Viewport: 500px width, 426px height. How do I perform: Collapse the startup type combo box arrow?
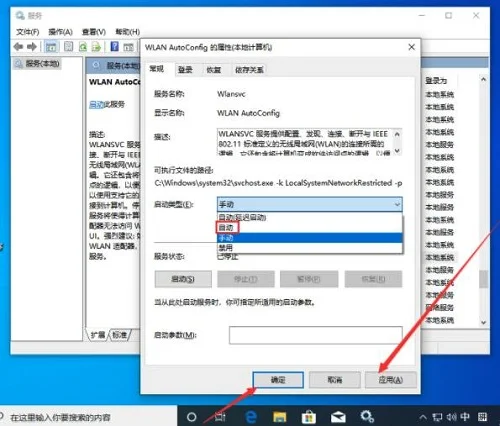(x=397, y=204)
